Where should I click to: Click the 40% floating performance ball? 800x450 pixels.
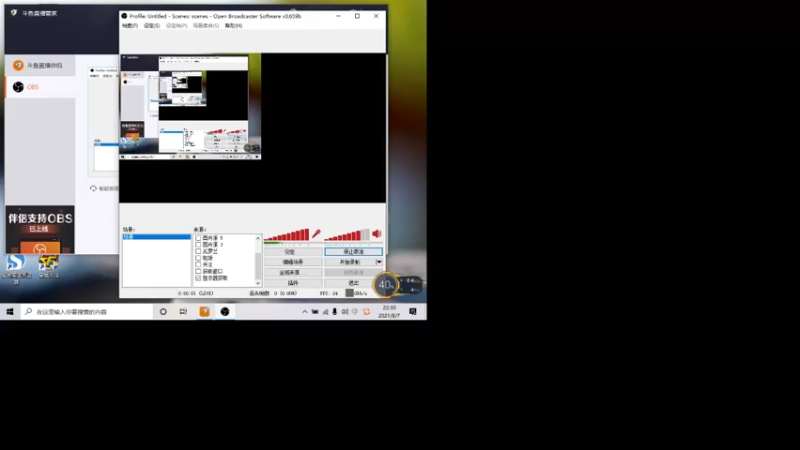pos(386,285)
